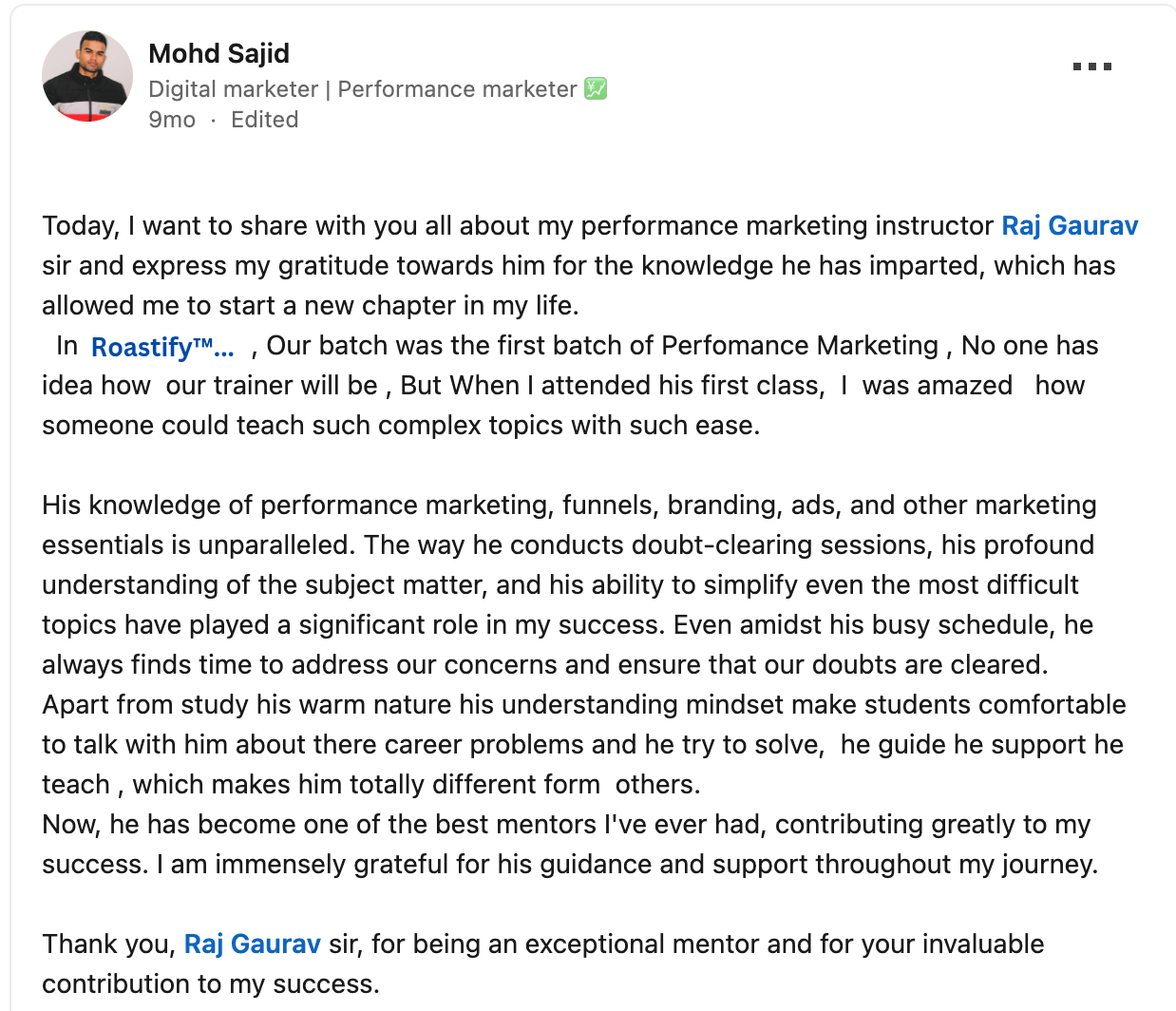The height and width of the screenshot is (1011, 1176).
Task: Click the closing text 'contribution to my success.'
Action: (x=210, y=984)
